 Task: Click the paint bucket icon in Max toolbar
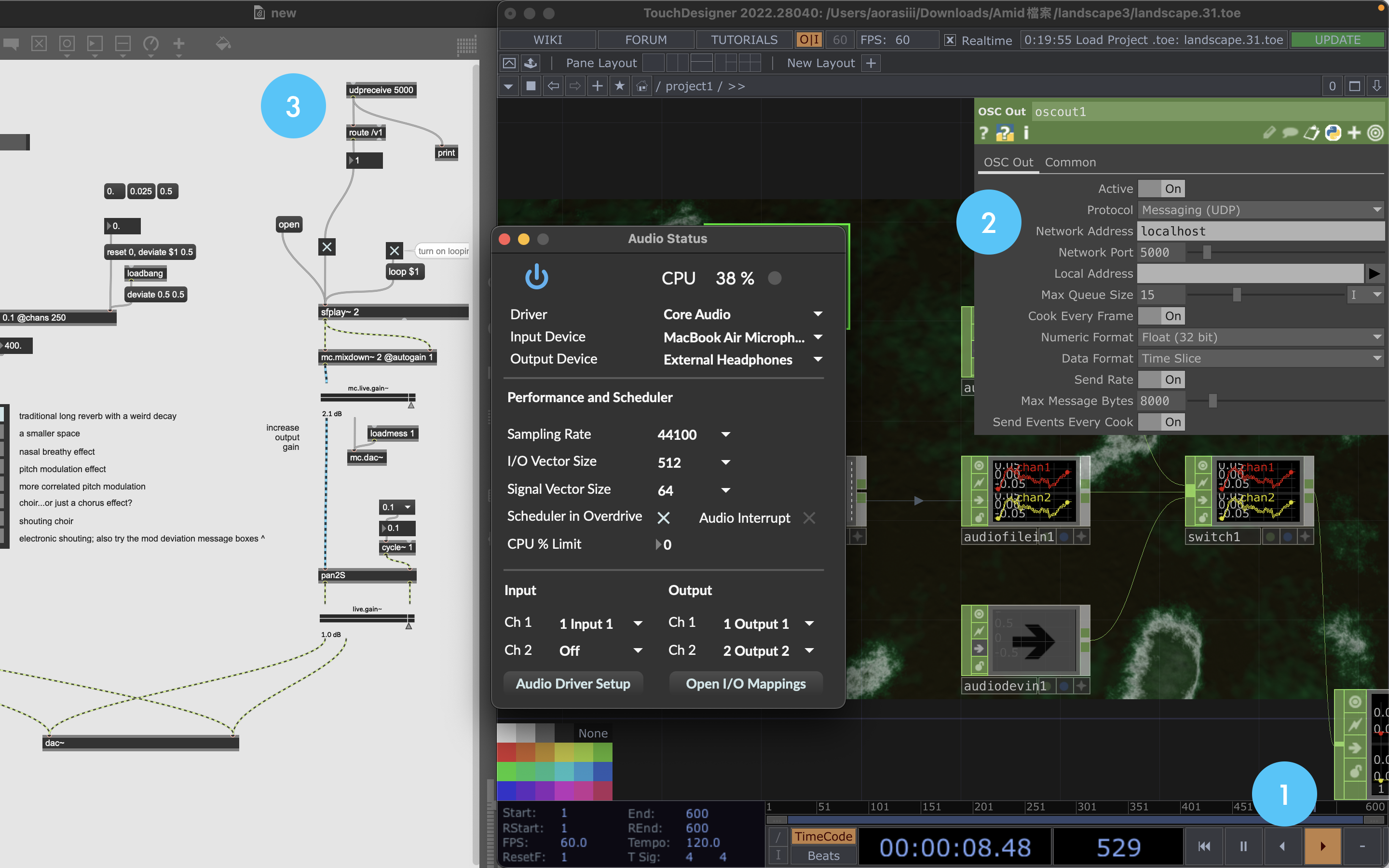pyautogui.click(x=223, y=43)
